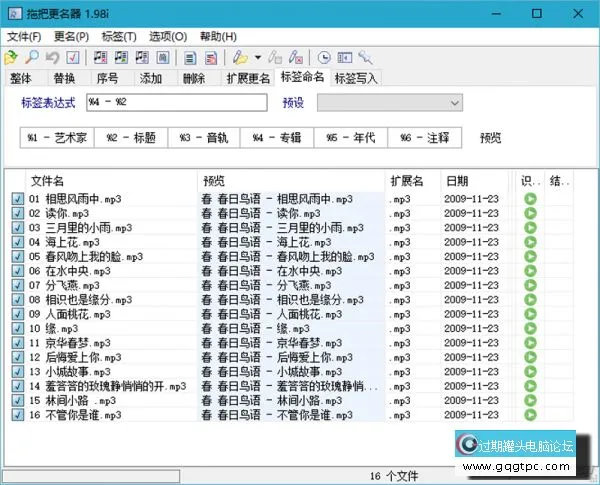Click the %2 - 标题 button
This screenshot has height=485, width=600.
pyautogui.click(x=131, y=137)
